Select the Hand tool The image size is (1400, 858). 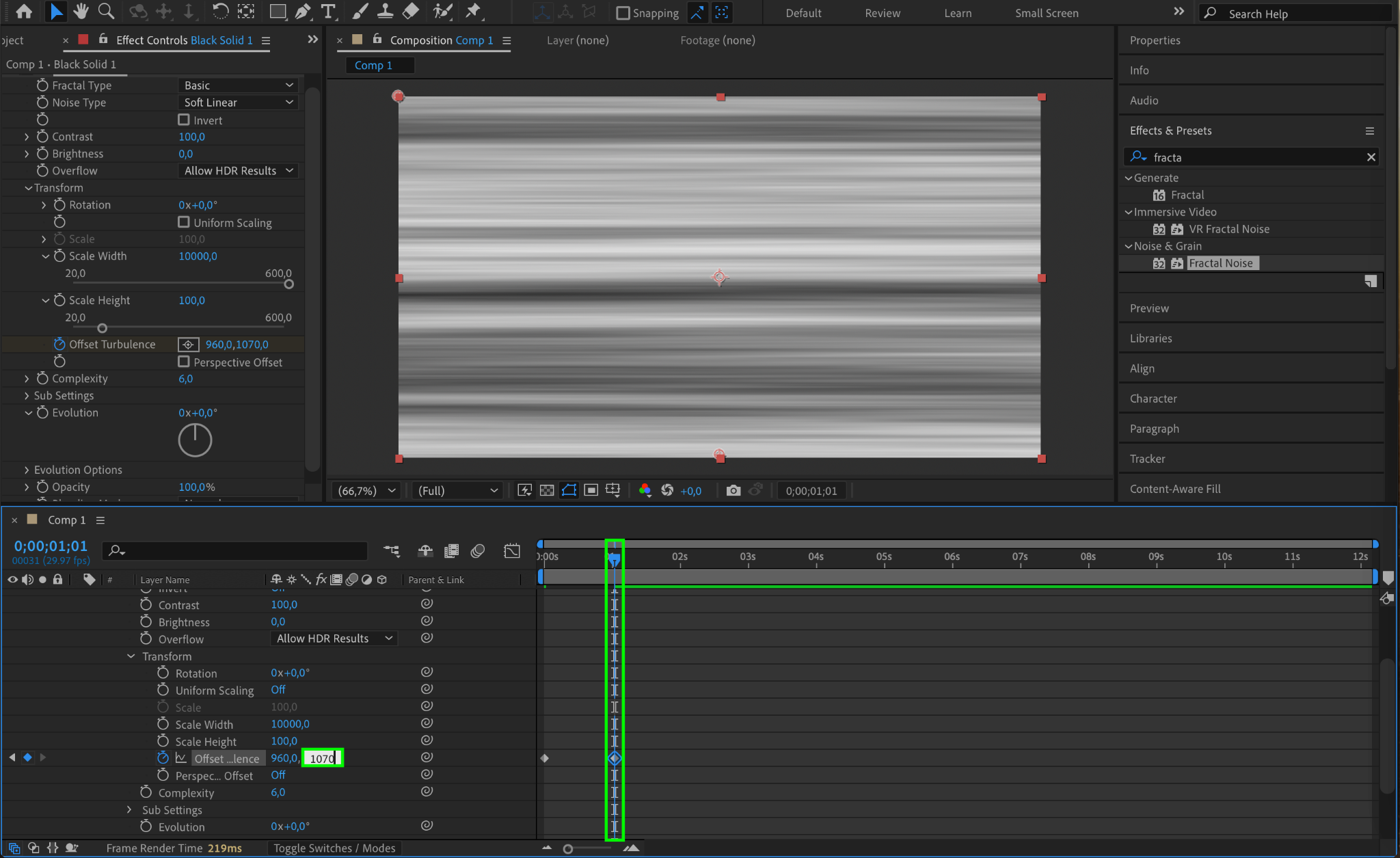(x=81, y=12)
